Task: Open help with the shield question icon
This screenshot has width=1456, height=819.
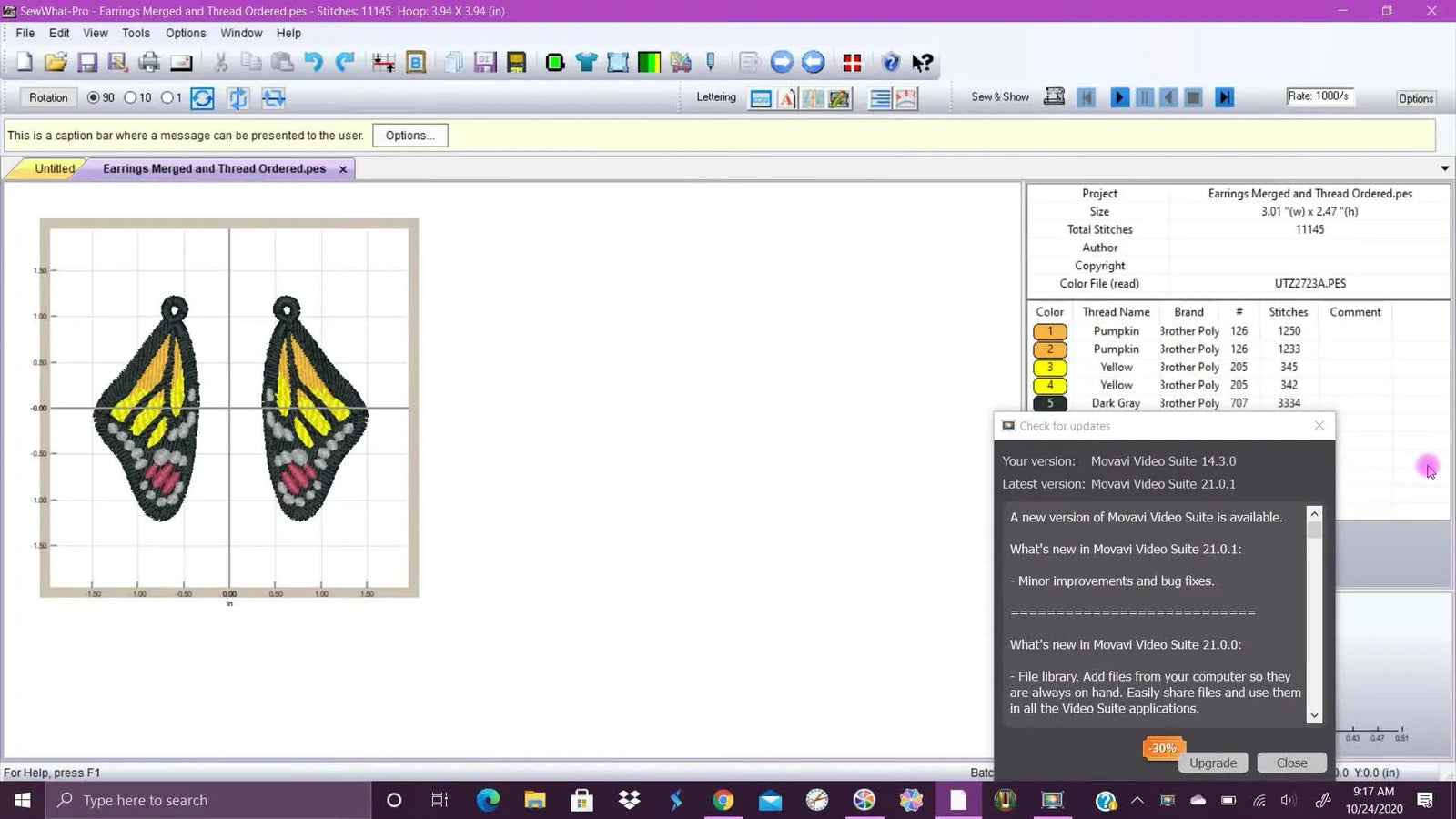Action: (x=891, y=62)
